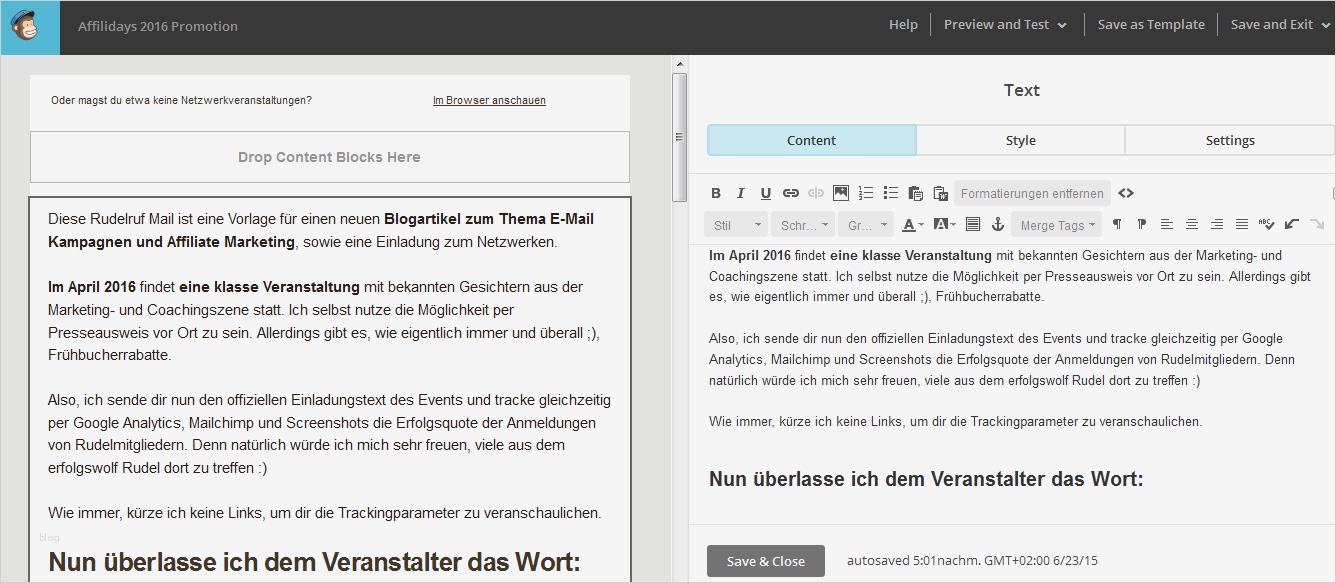The height and width of the screenshot is (583, 1336).
Task: Center align the text
Action: pyautogui.click(x=1192, y=225)
